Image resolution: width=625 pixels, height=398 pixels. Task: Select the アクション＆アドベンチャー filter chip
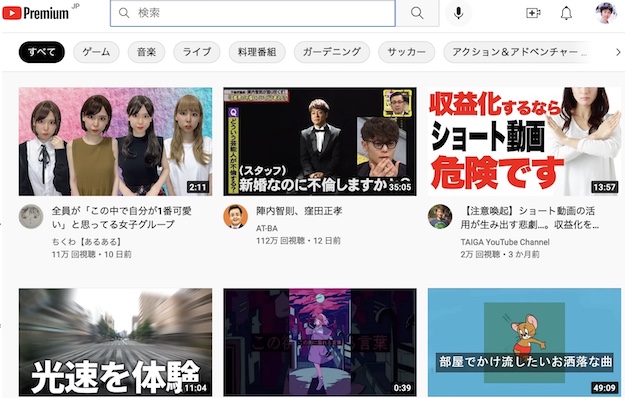pyautogui.click(x=518, y=52)
